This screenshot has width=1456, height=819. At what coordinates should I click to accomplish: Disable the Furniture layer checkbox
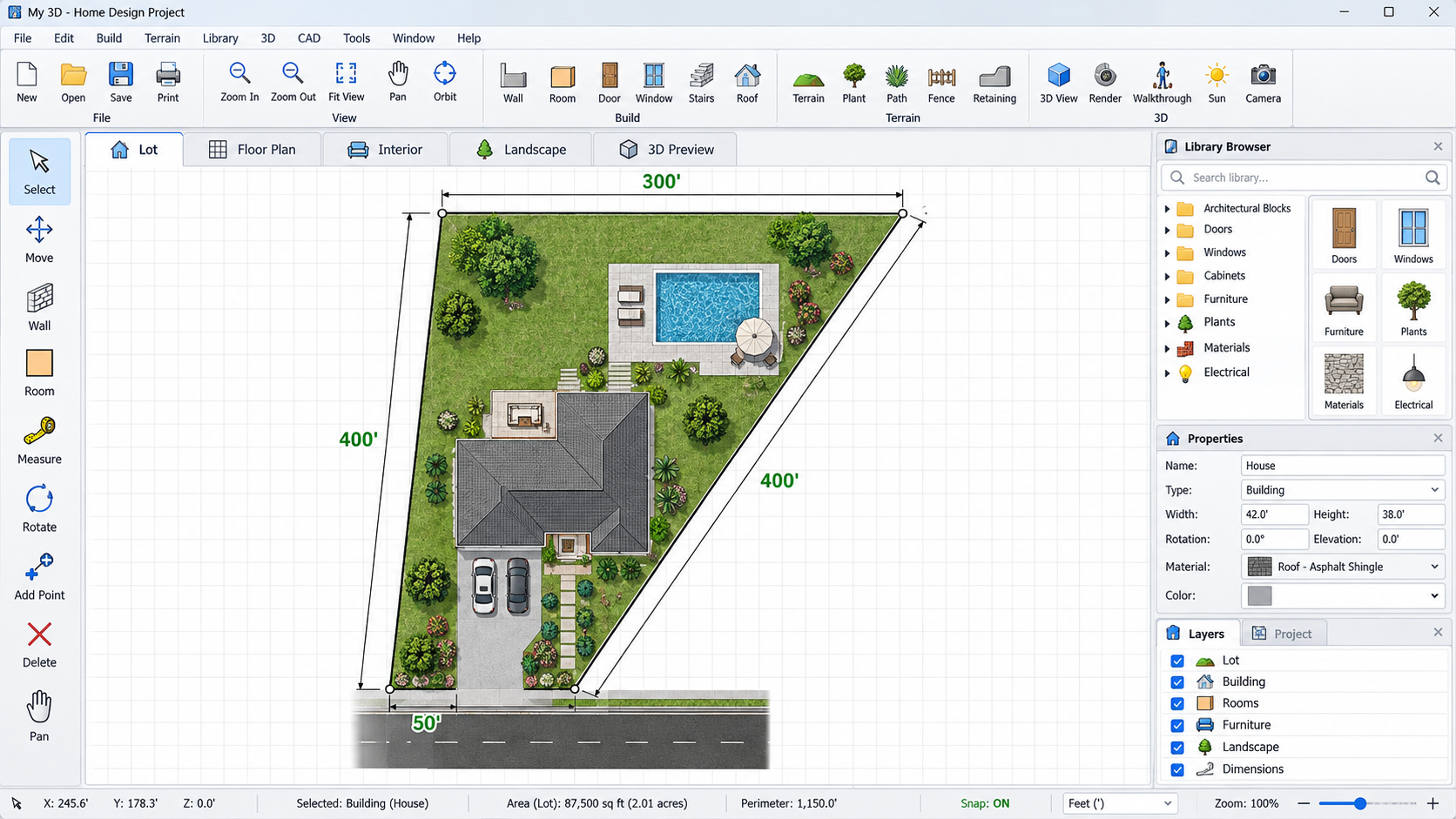tap(1177, 725)
